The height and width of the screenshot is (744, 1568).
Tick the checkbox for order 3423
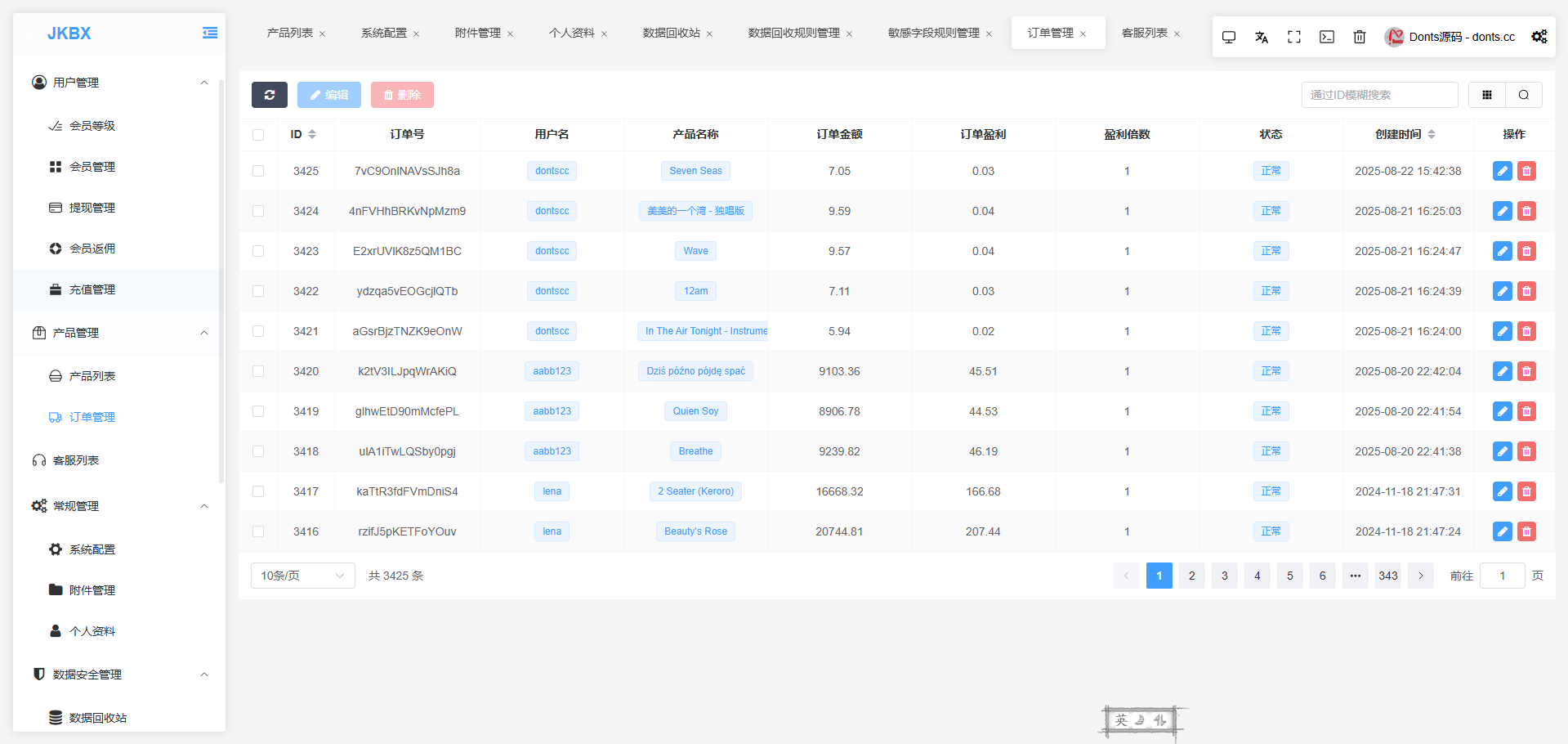pos(258,251)
